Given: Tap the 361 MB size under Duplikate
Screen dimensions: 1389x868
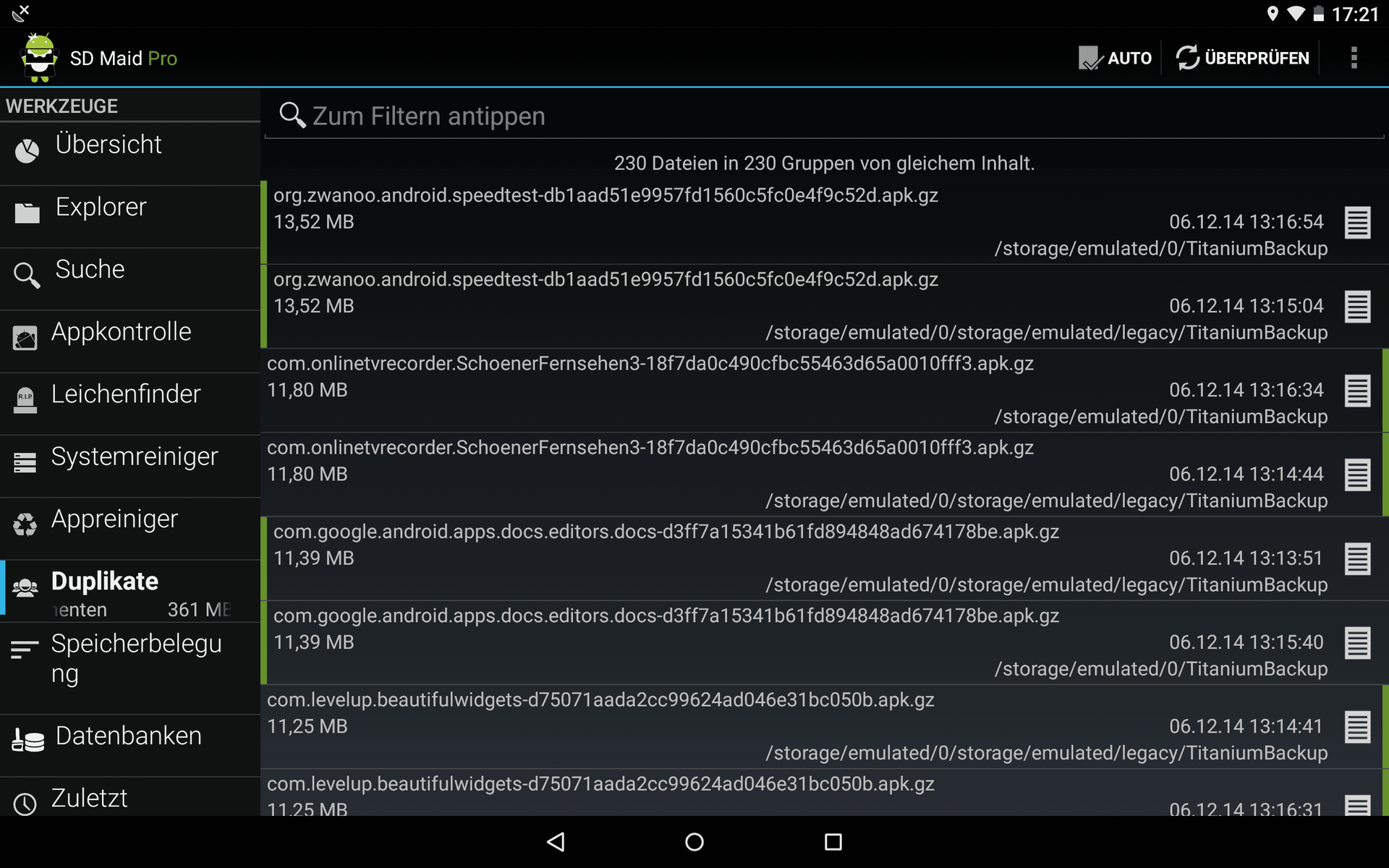Looking at the screenshot, I should (x=199, y=610).
